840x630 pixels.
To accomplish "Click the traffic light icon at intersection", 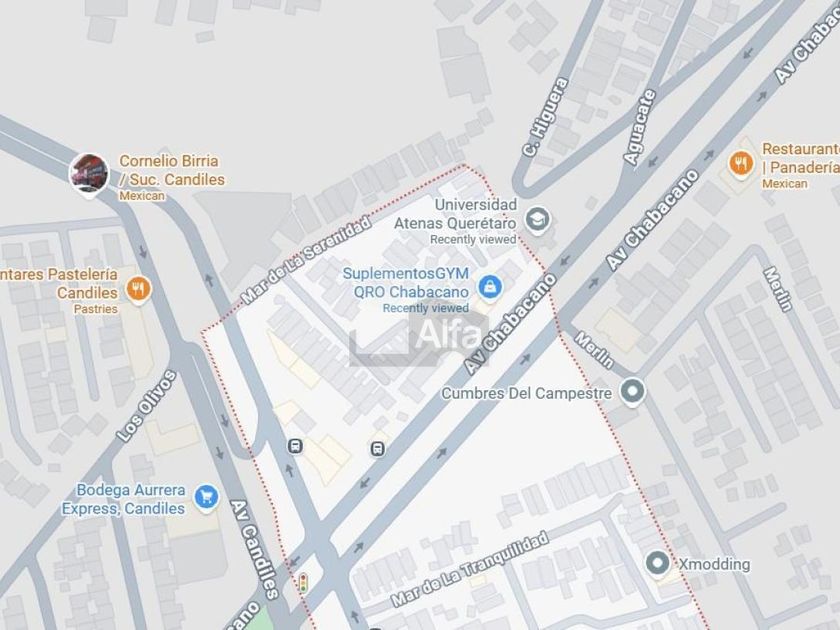I will (304, 582).
